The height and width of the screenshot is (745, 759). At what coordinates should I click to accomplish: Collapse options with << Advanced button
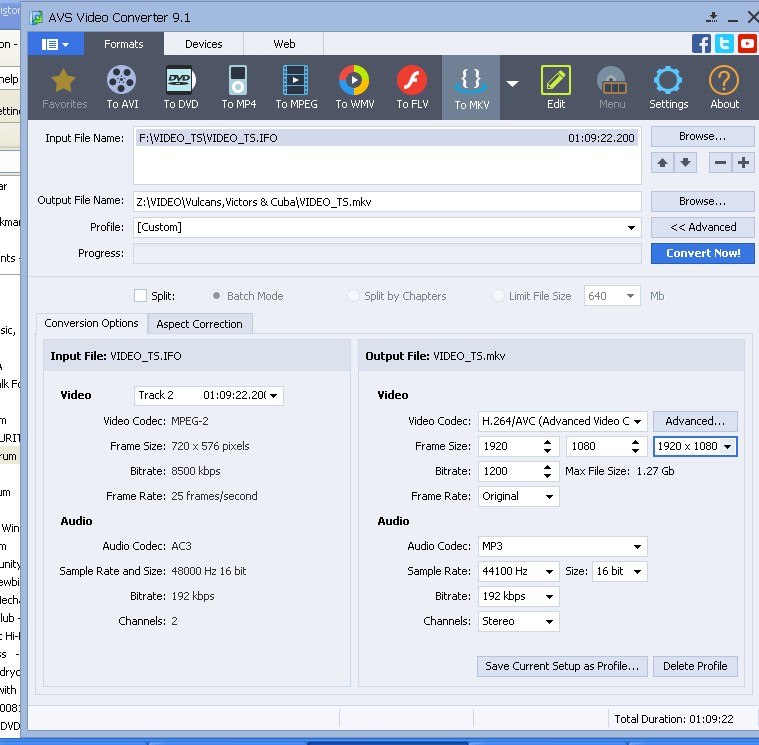click(x=702, y=227)
